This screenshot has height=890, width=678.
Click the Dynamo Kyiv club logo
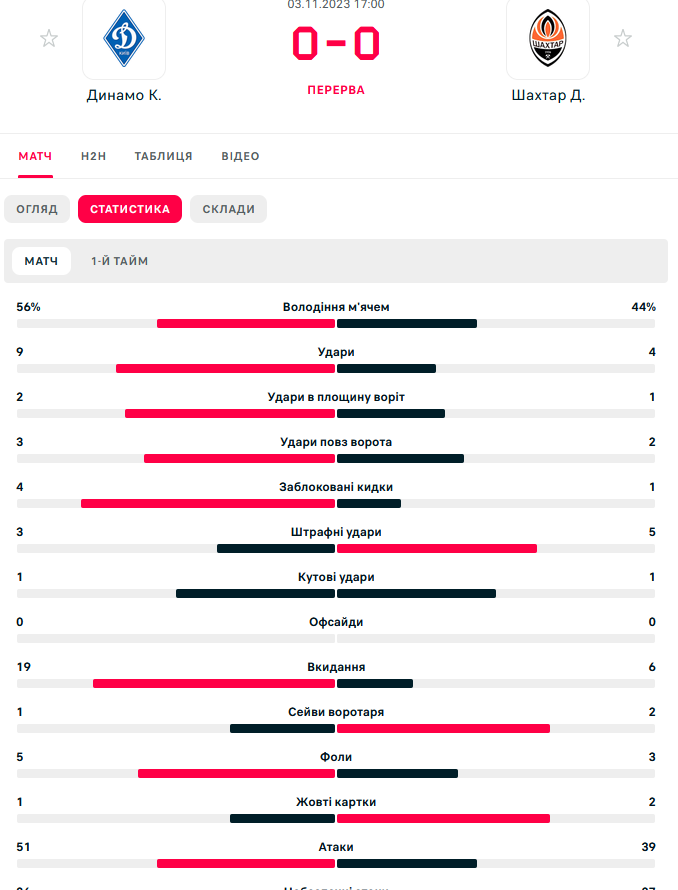(x=124, y=40)
